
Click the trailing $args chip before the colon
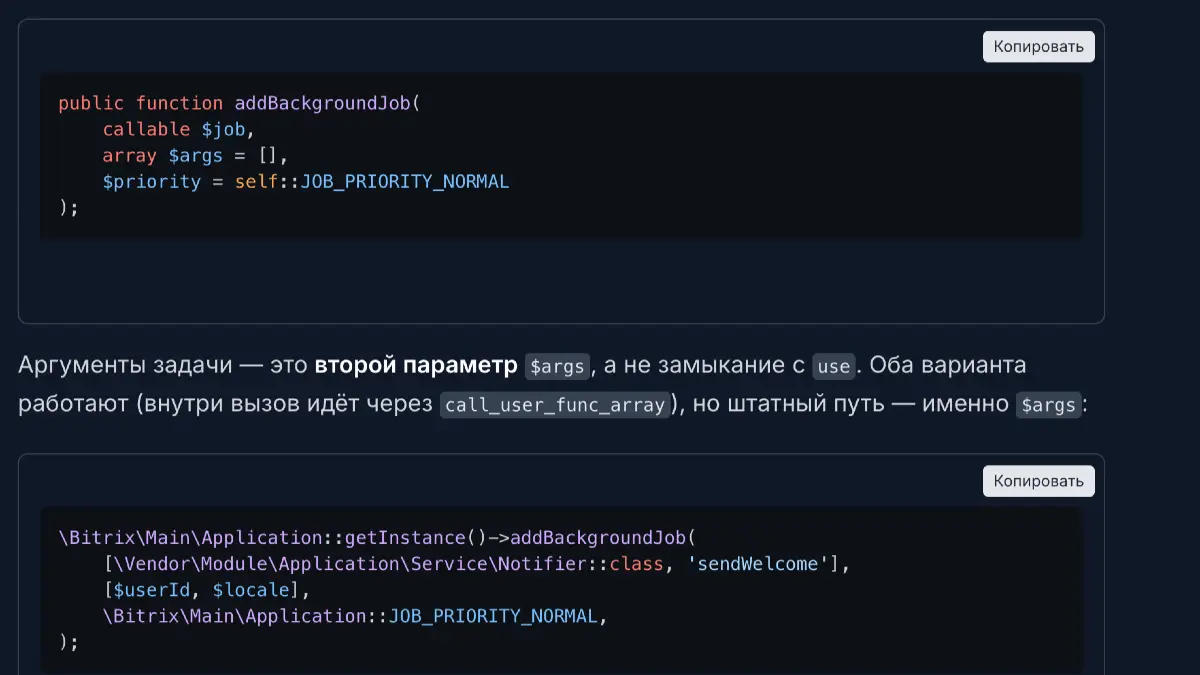pos(1048,404)
